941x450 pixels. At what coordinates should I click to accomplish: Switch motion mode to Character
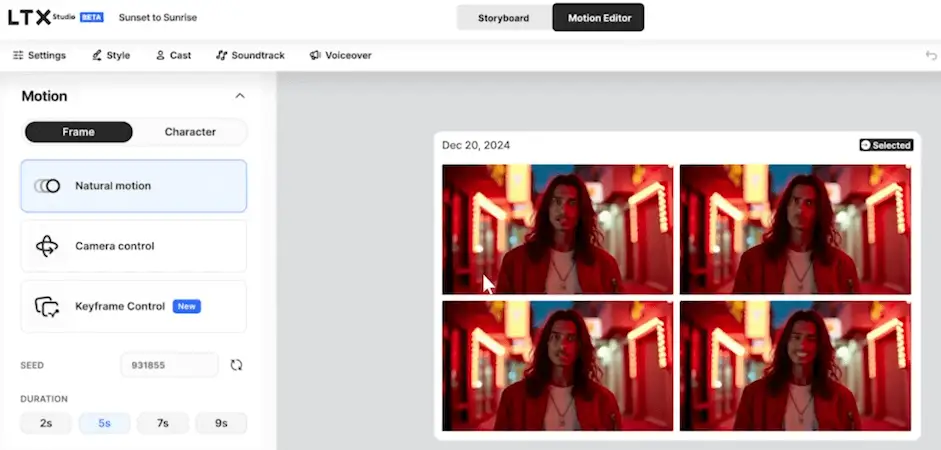click(x=190, y=132)
